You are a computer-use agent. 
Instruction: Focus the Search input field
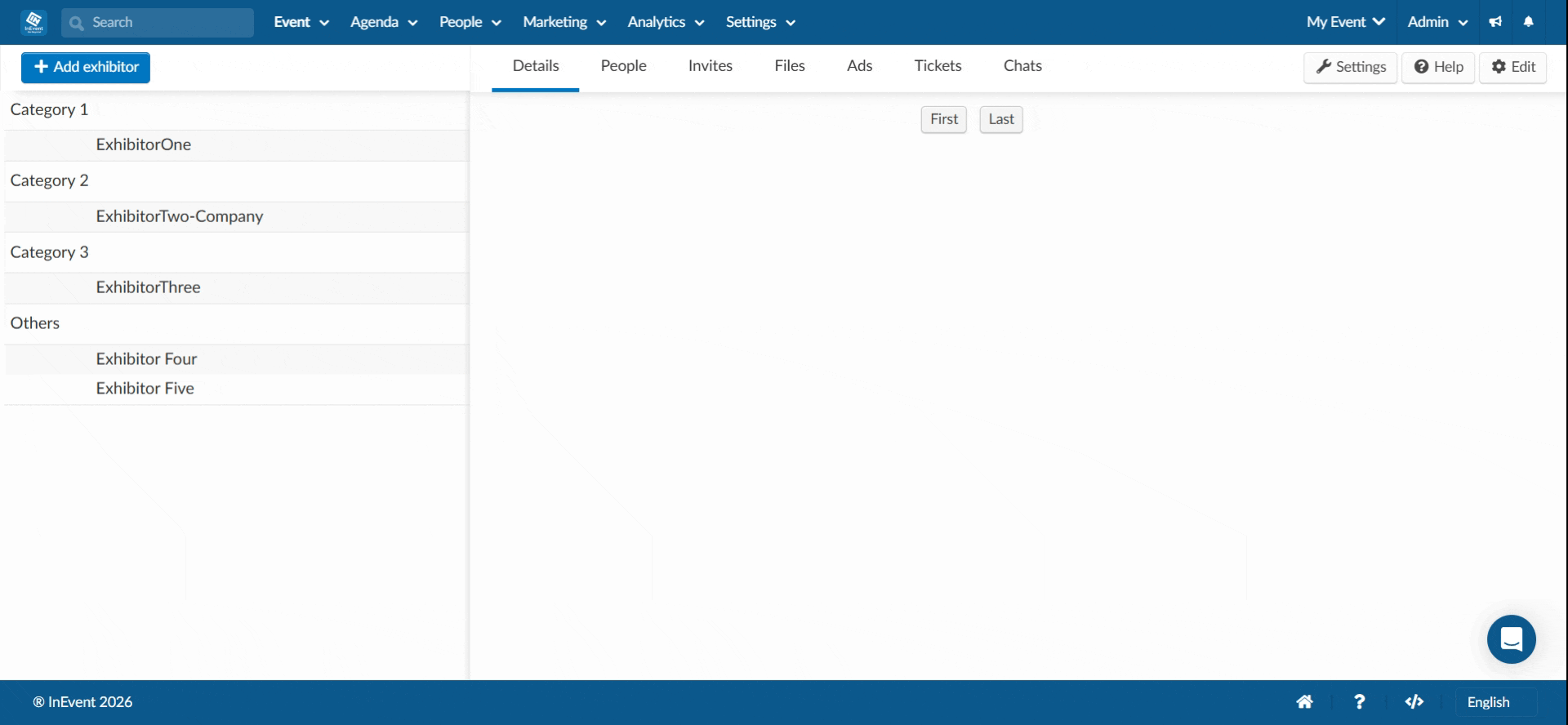click(x=158, y=23)
